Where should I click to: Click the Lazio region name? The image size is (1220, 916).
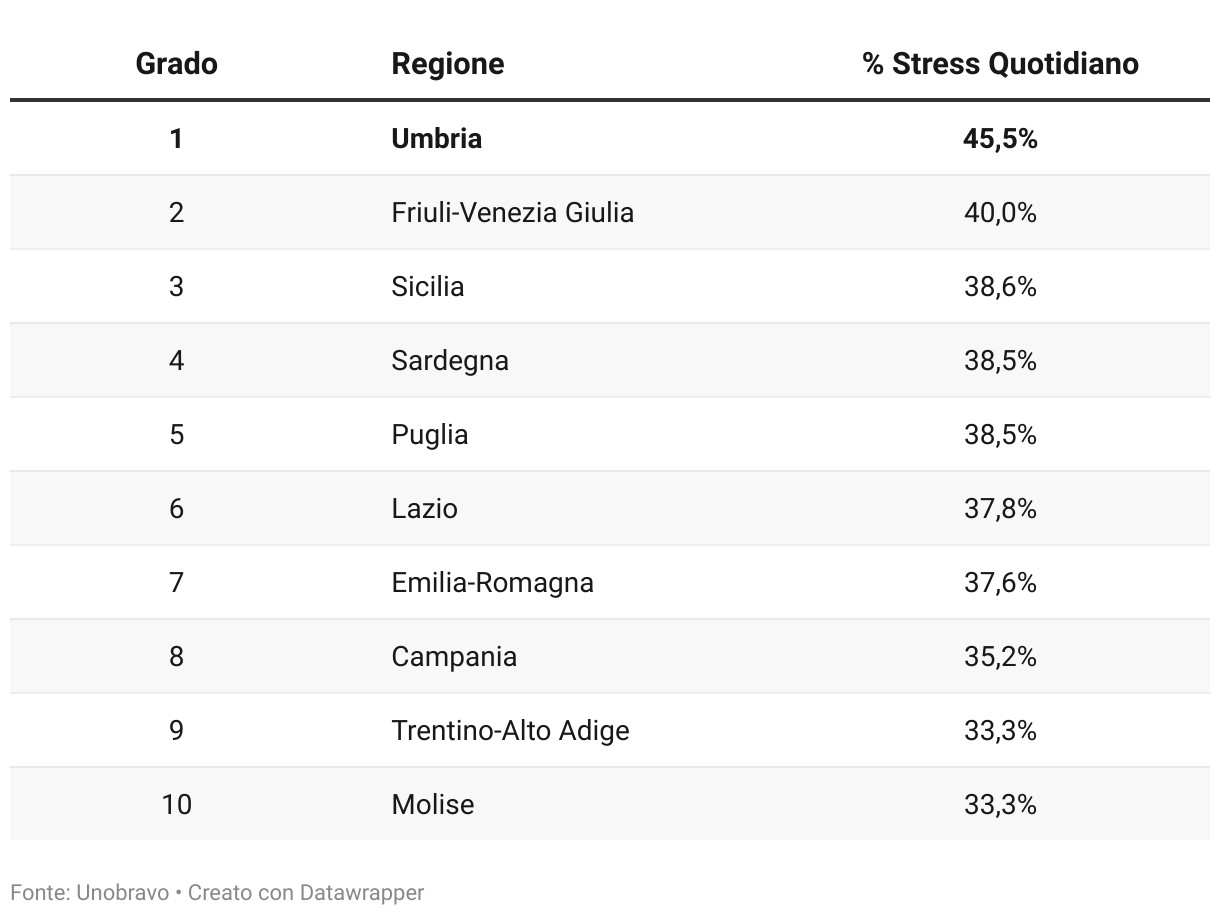coord(424,508)
